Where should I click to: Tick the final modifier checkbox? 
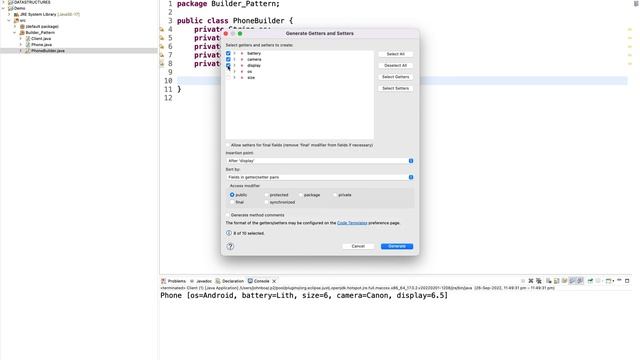[232, 202]
